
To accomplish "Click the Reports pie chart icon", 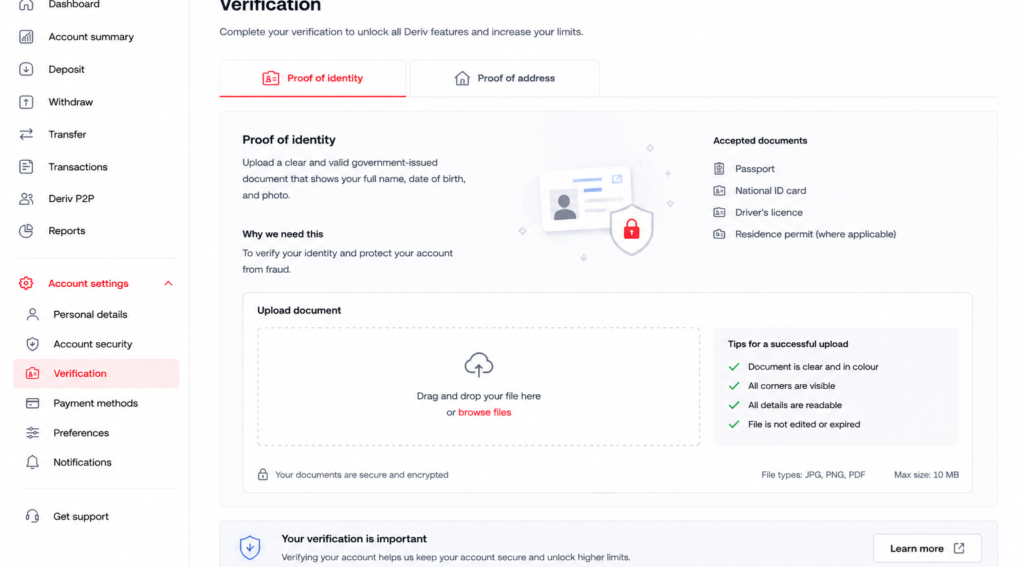I will 26,231.
